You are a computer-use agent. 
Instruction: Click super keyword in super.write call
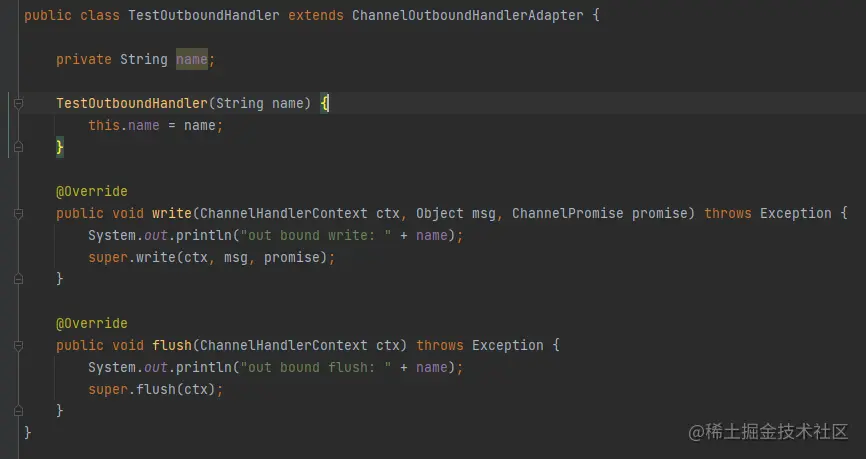(x=108, y=257)
